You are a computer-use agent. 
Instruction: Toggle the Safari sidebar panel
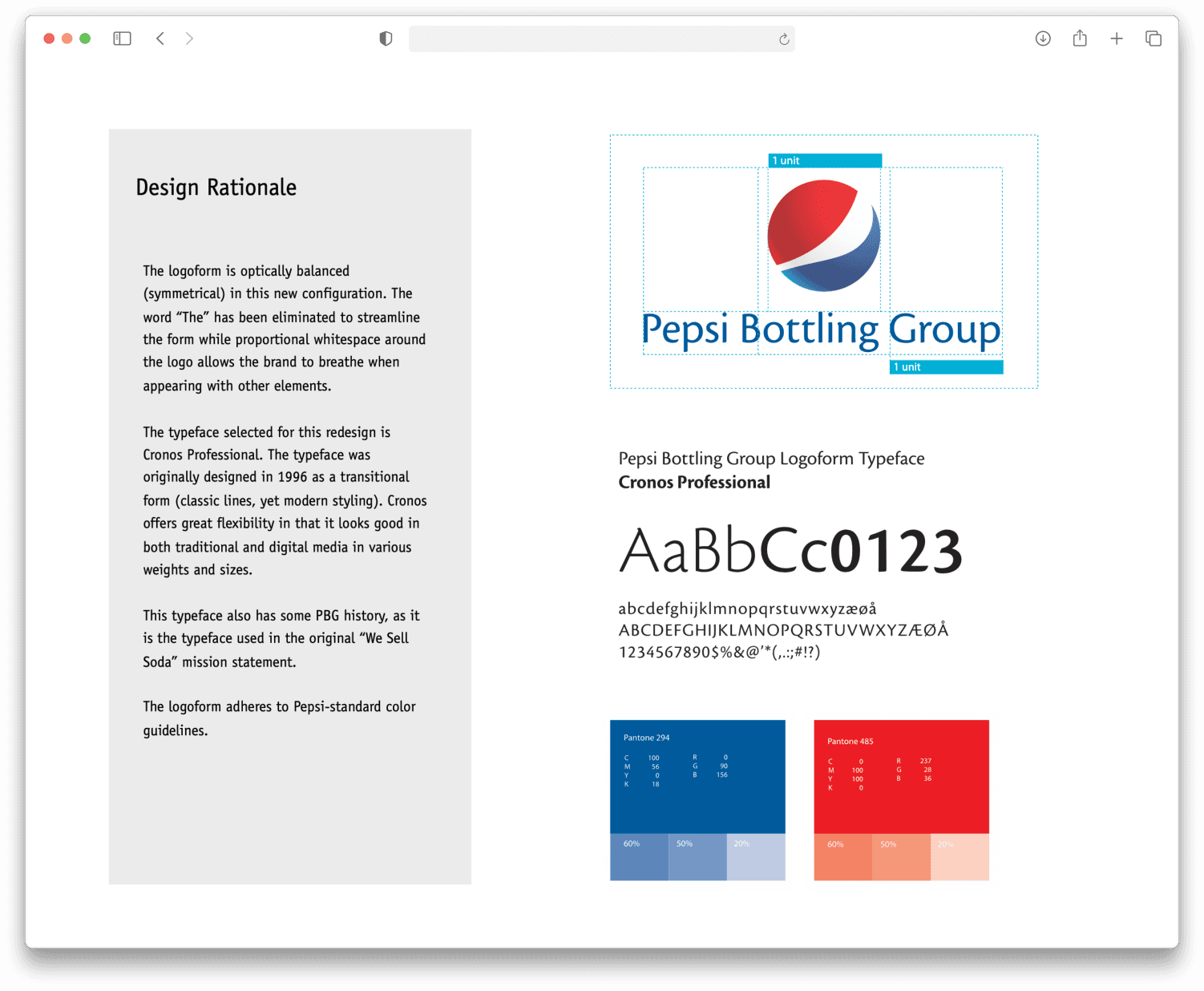122,38
